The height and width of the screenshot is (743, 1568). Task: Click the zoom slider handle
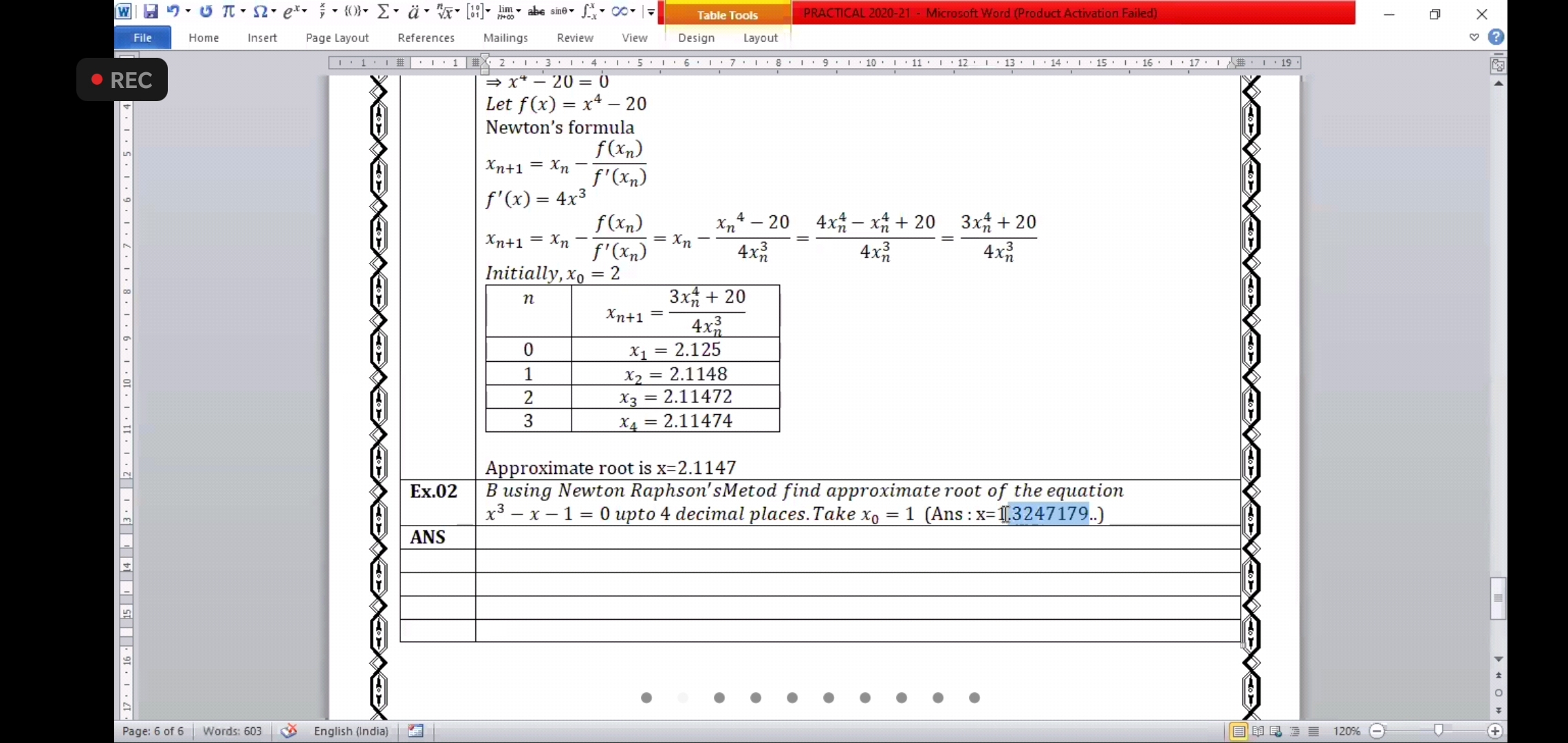point(1438,731)
